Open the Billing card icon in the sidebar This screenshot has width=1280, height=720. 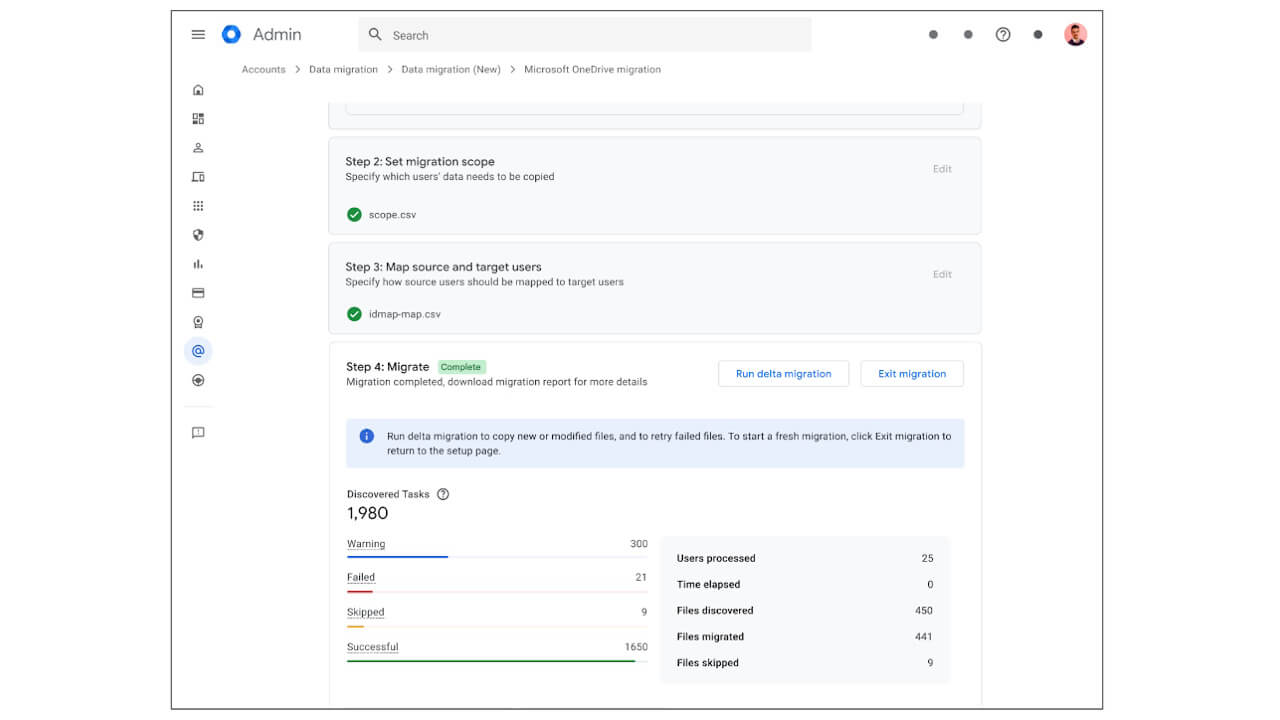coord(198,293)
